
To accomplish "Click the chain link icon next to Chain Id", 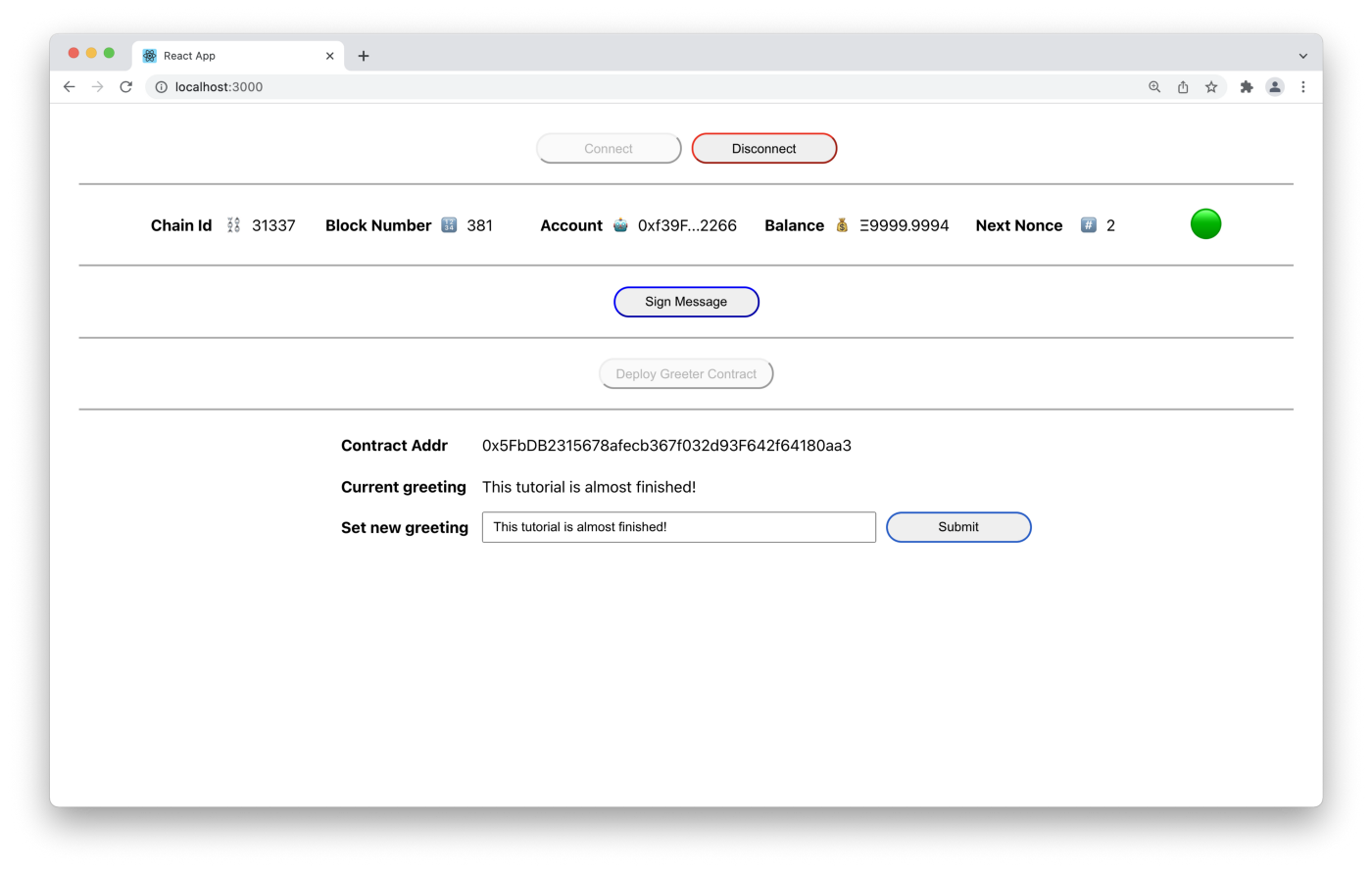I will [233, 225].
